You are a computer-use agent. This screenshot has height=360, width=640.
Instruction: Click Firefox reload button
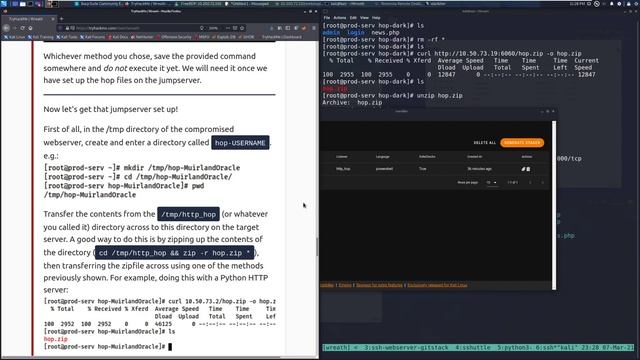click(22, 28)
